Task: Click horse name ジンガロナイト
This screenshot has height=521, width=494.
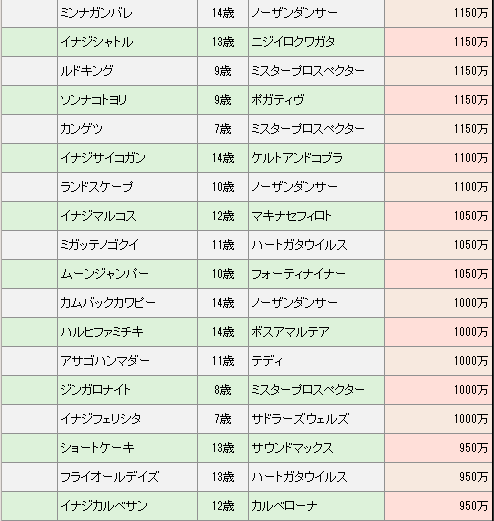Action: pos(95,390)
